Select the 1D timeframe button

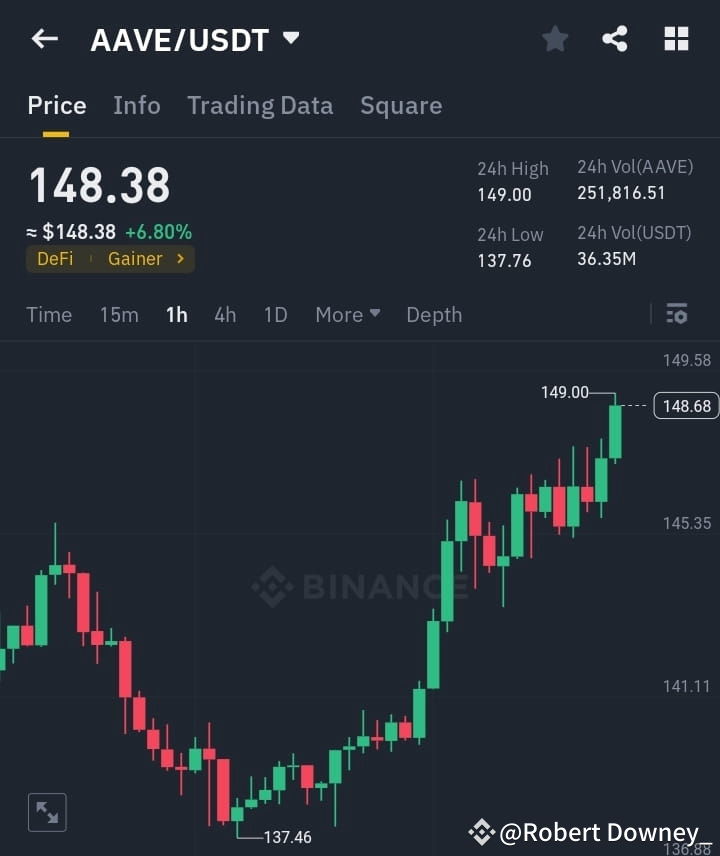(x=275, y=314)
